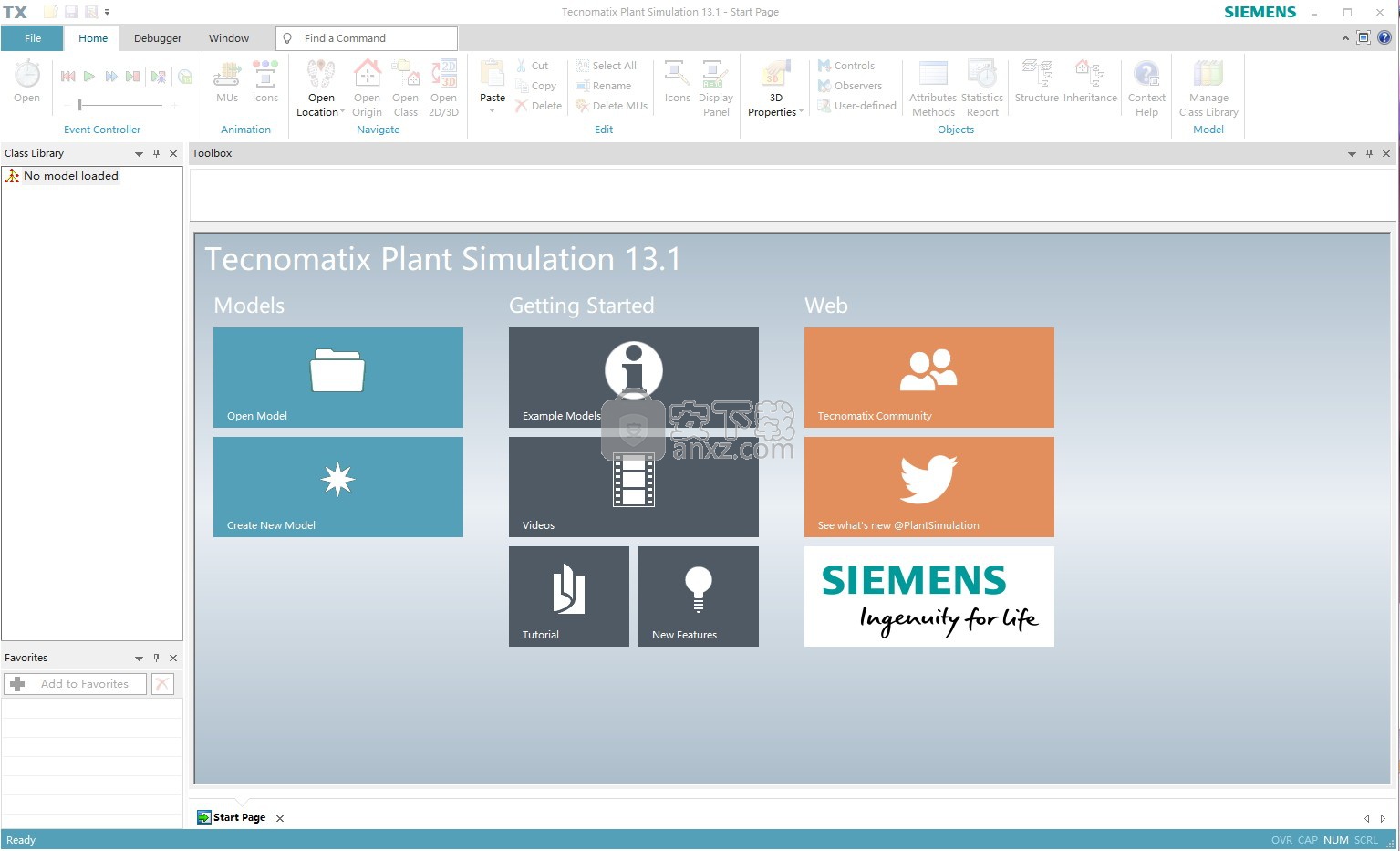Open the @PlantSimulation Twitter tile
The height and width of the screenshot is (851, 1400).
click(929, 487)
